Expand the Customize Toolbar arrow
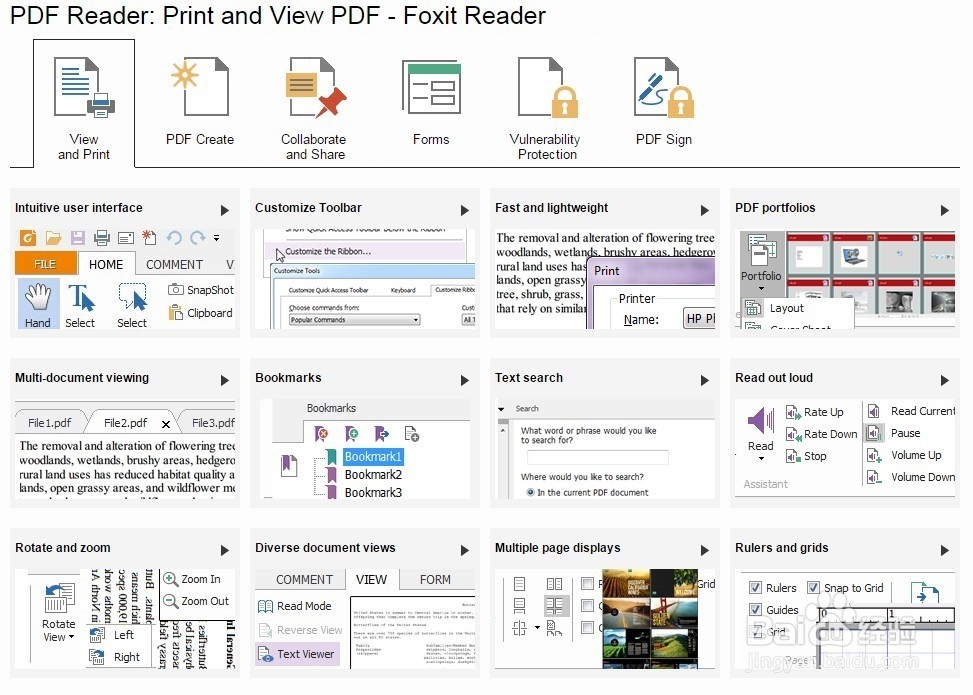This screenshot has height=695, width=973. coord(465,210)
